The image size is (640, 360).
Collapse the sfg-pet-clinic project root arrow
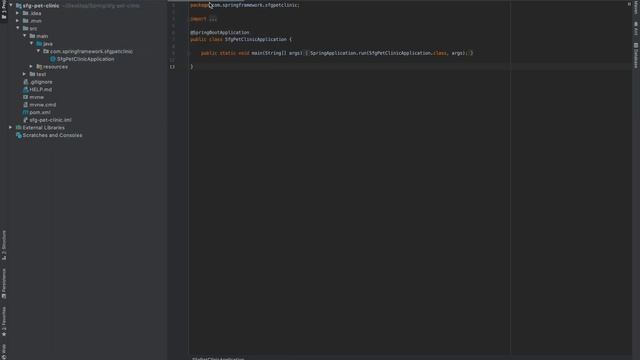(11, 5)
